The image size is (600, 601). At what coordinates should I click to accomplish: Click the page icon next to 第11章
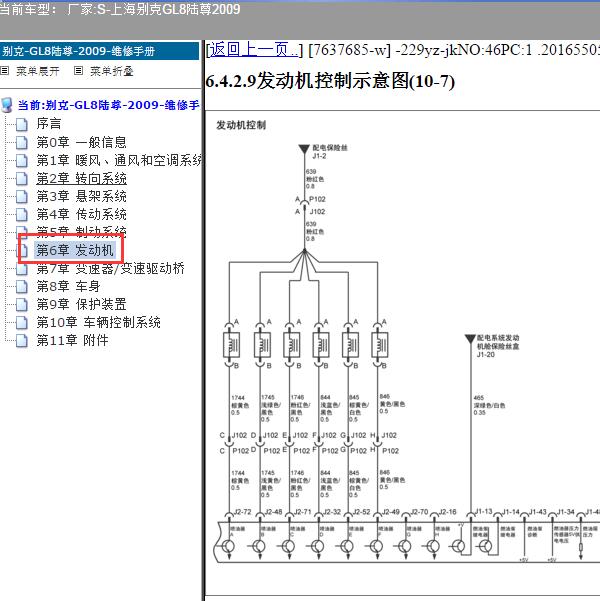tap(22, 341)
